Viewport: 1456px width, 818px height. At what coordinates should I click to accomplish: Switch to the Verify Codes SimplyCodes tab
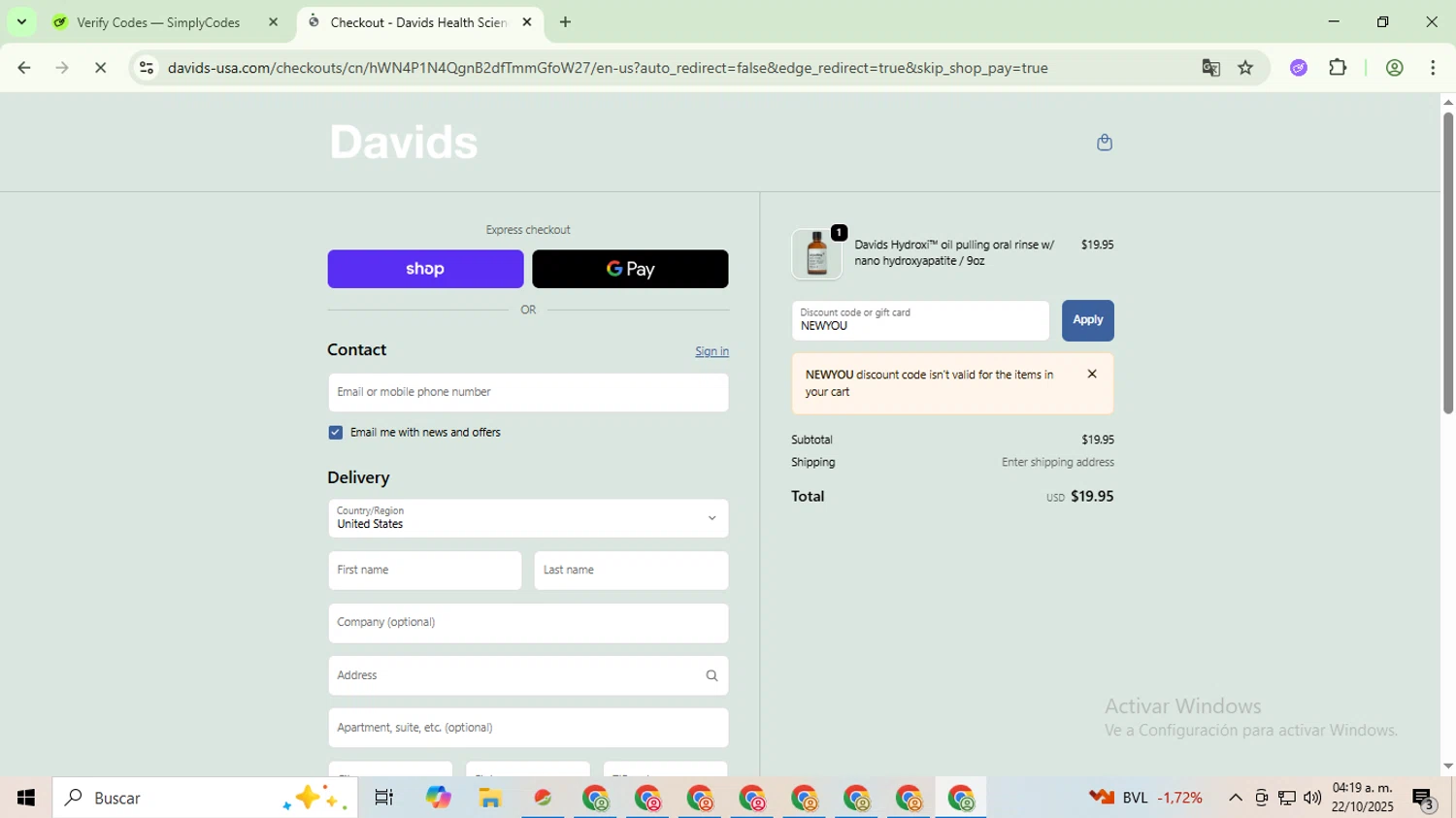pos(157,22)
